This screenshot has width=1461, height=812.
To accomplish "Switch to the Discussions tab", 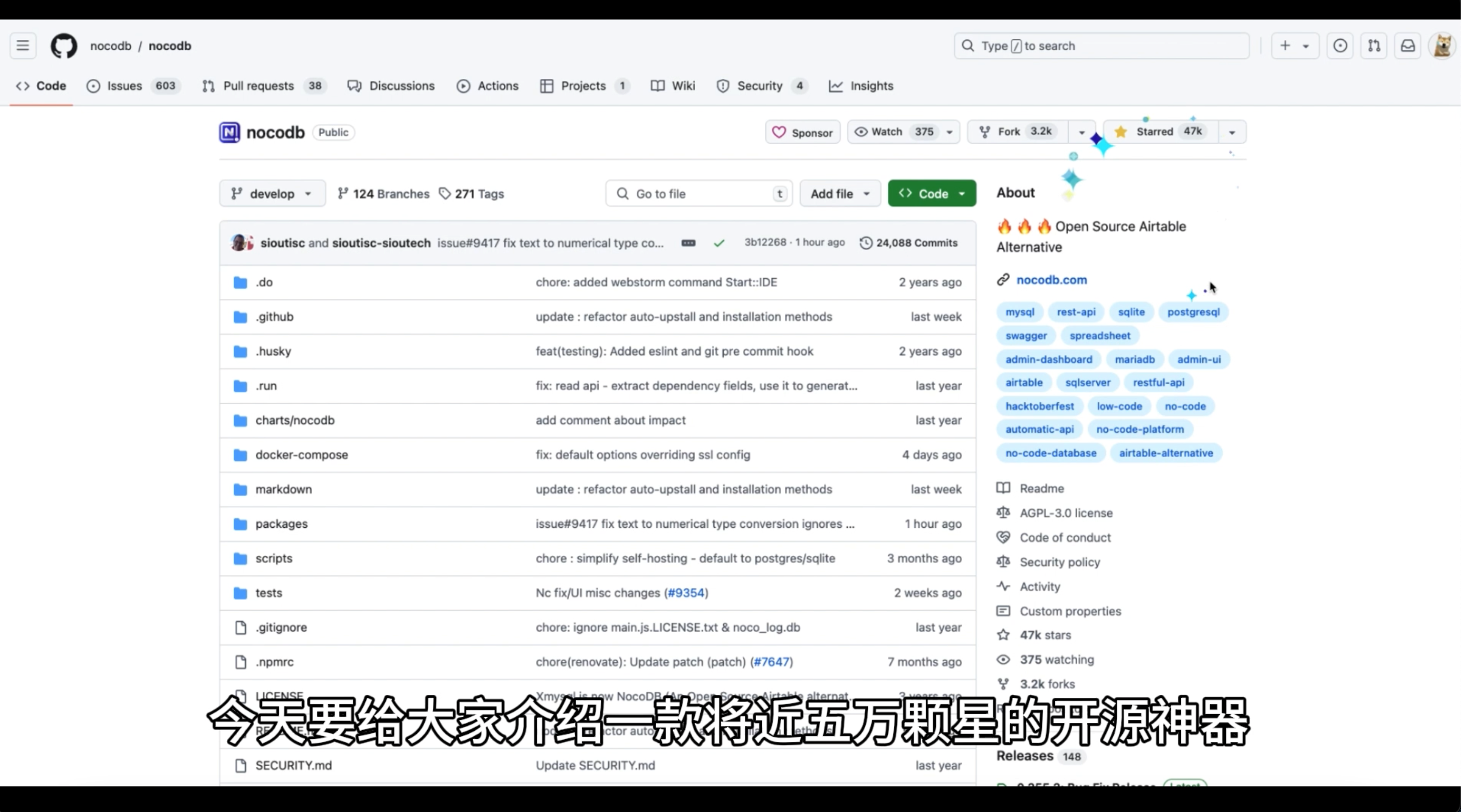I will [391, 86].
